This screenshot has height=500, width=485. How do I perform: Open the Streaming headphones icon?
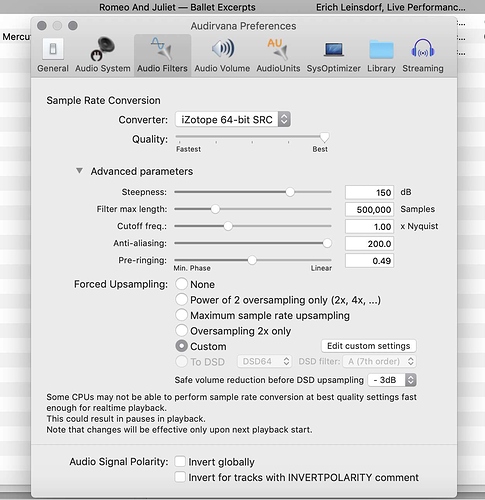point(423,49)
